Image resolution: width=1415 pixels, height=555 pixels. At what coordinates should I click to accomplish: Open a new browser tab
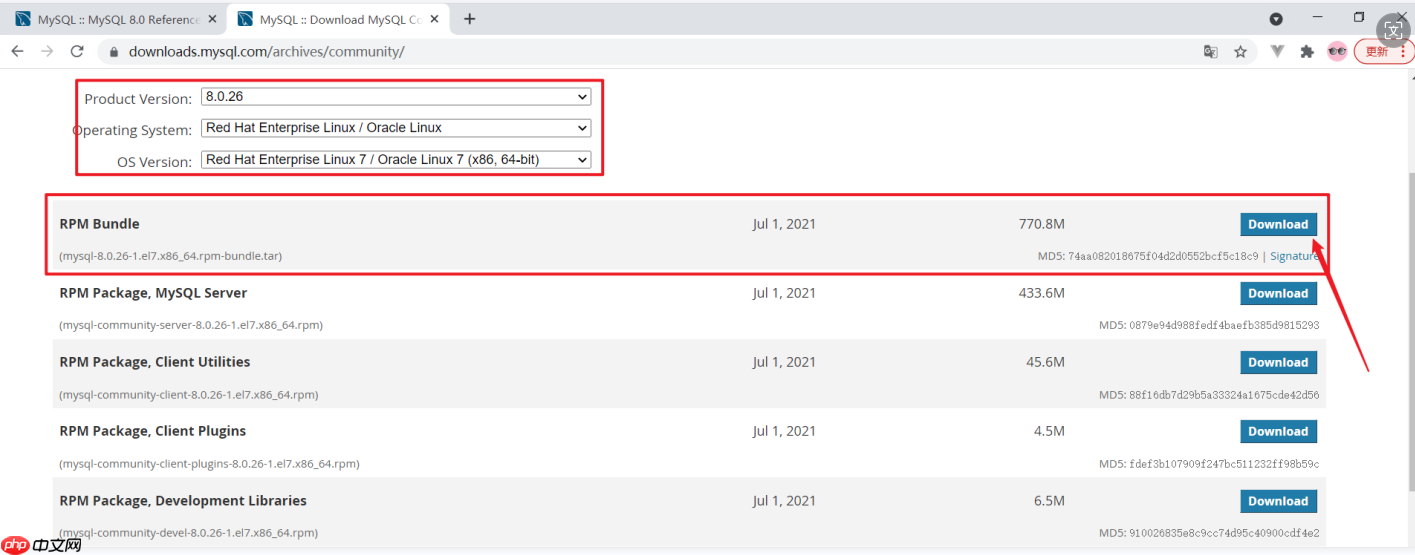tap(470, 19)
